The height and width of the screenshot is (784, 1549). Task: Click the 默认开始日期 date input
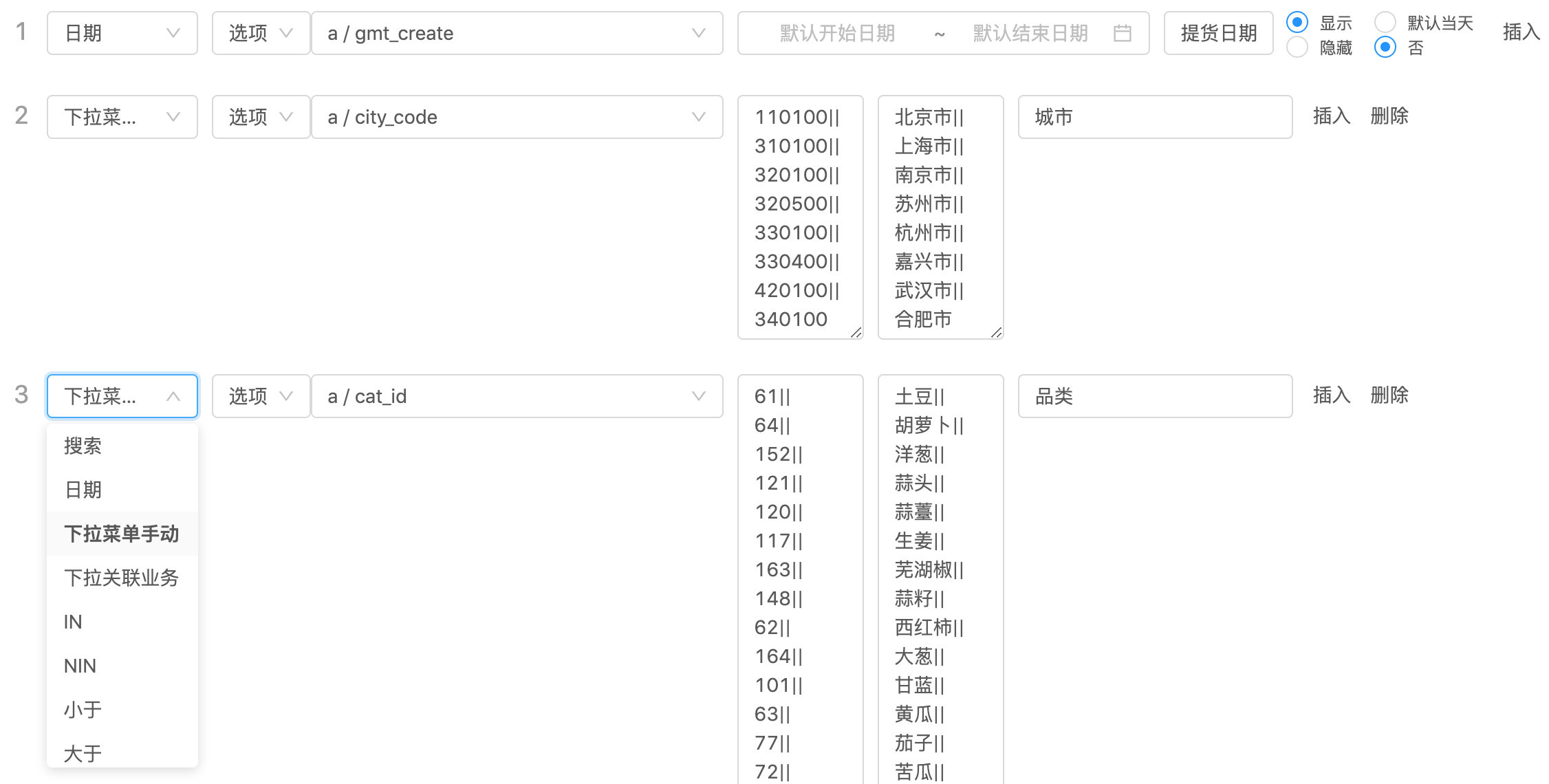(x=836, y=33)
